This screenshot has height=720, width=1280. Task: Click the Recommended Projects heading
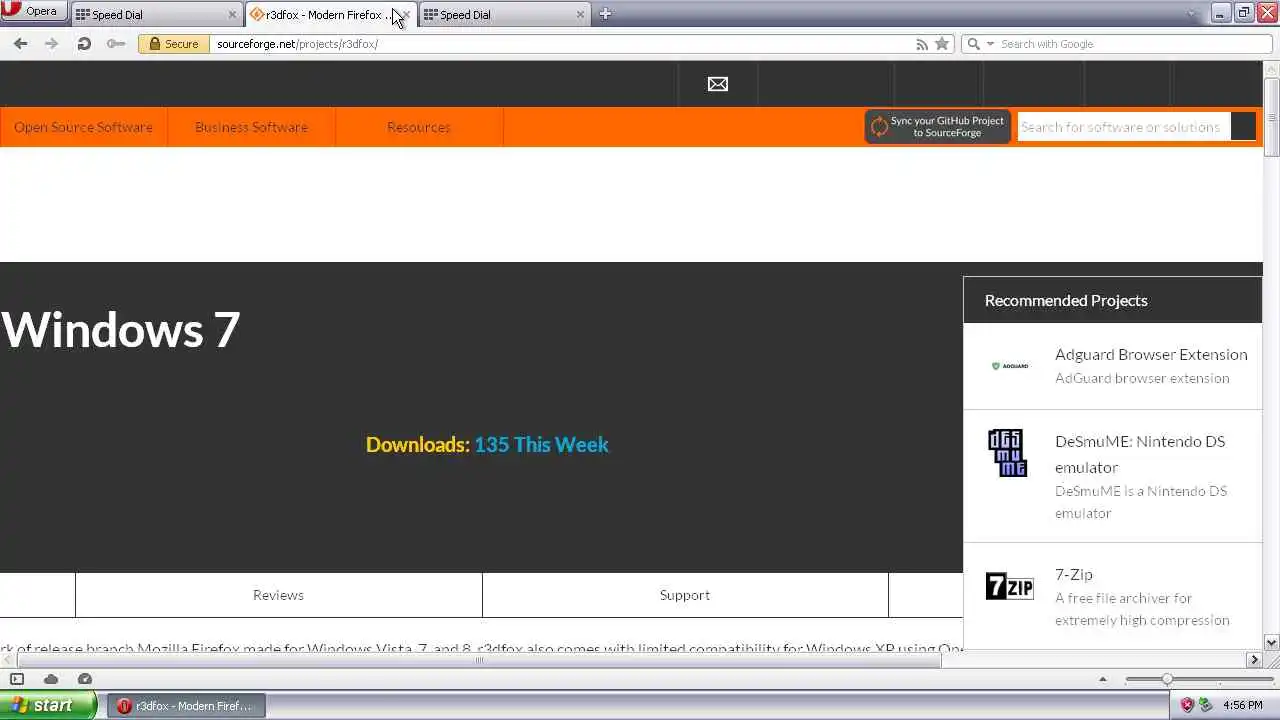(1066, 300)
